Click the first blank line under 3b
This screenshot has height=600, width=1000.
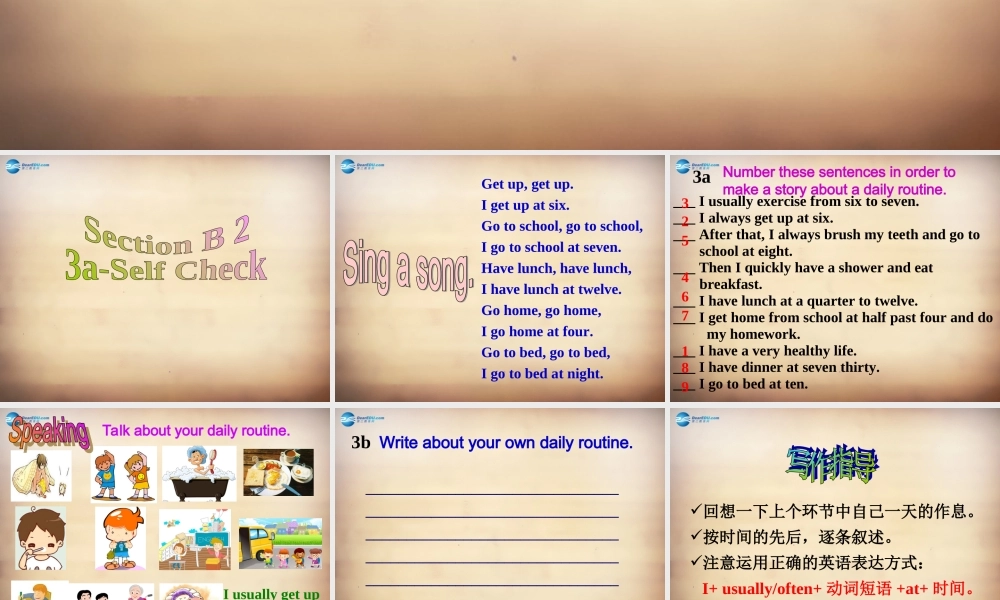tap(491, 491)
